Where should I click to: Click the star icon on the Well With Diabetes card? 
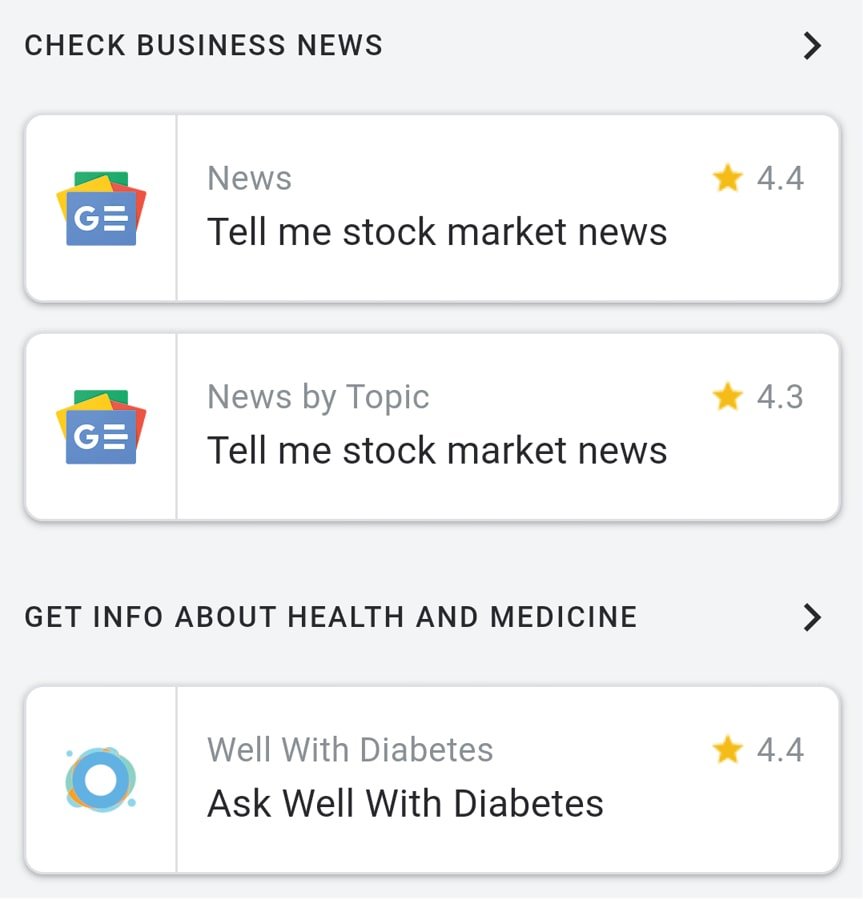pyautogui.click(x=728, y=750)
